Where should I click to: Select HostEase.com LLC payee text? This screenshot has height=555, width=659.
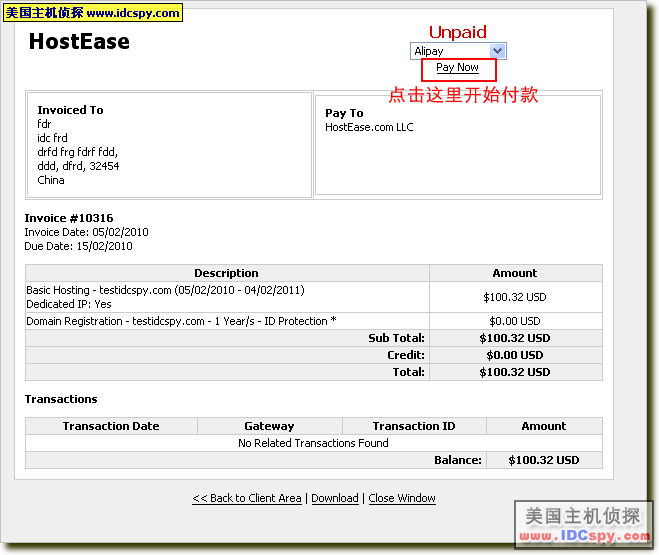click(x=369, y=127)
